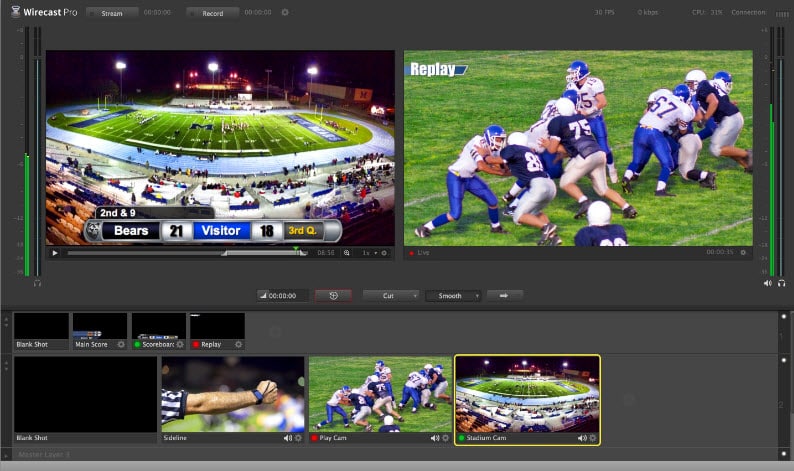Mute Stadium Cam shot audio

tap(582, 438)
